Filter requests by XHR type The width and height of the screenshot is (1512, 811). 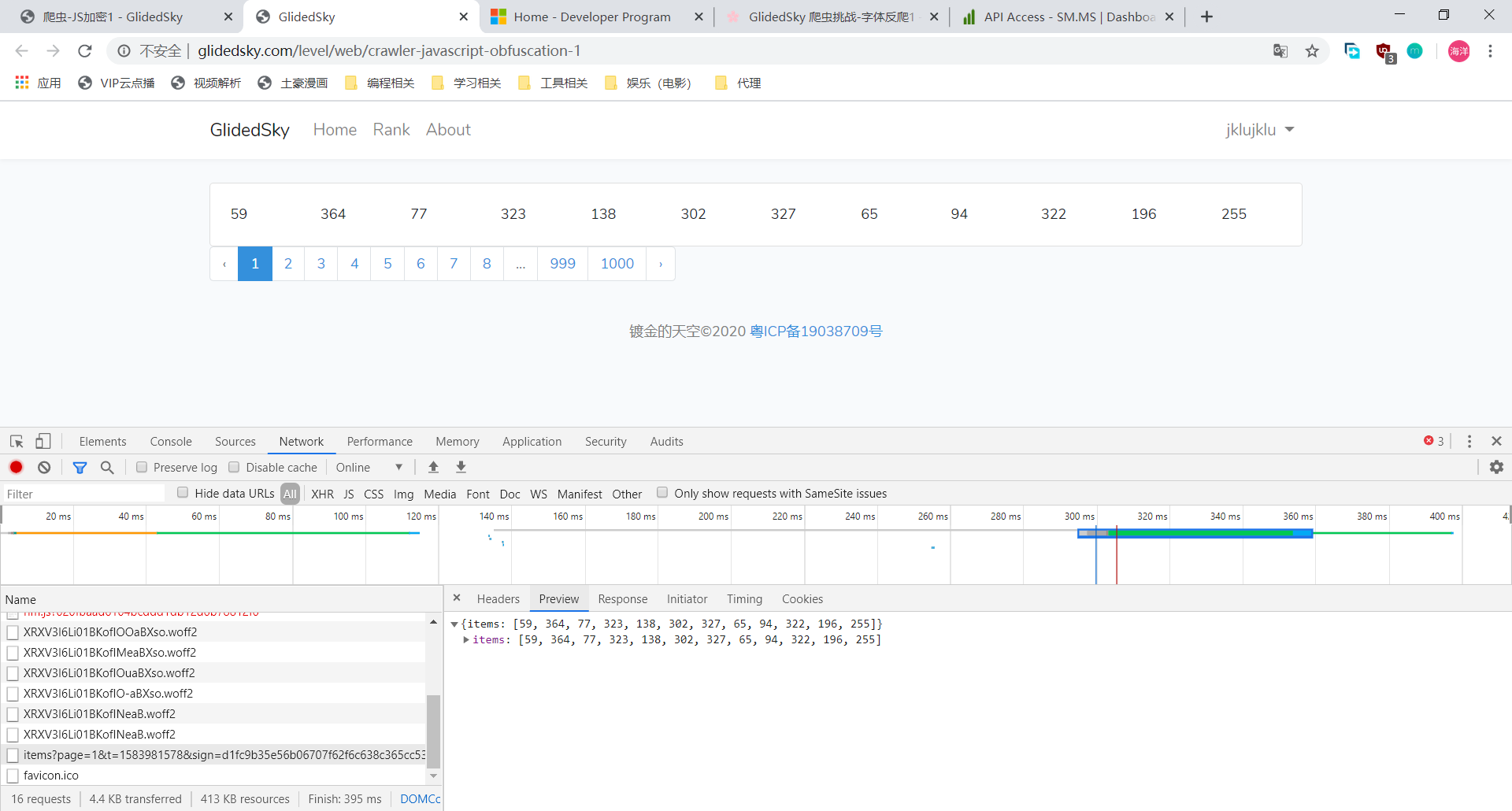coord(322,494)
